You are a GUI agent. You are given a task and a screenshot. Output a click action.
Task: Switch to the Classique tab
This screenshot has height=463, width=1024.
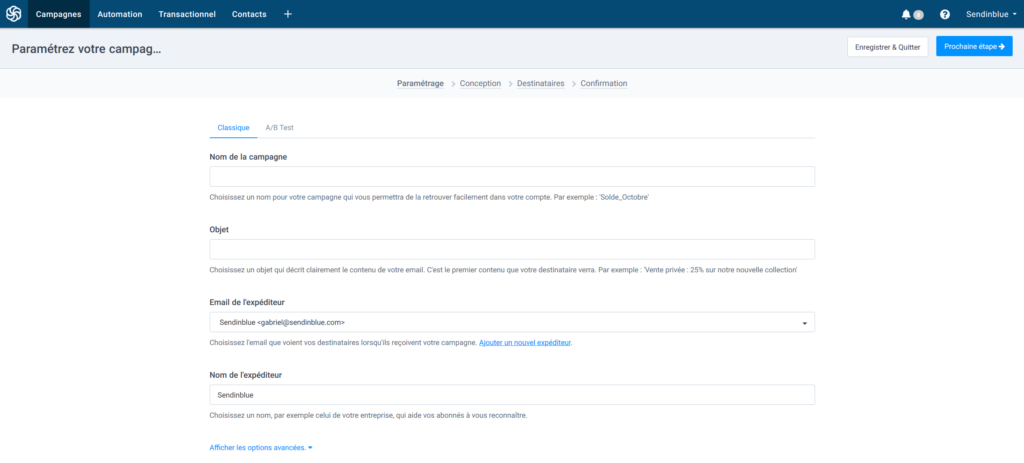233,127
